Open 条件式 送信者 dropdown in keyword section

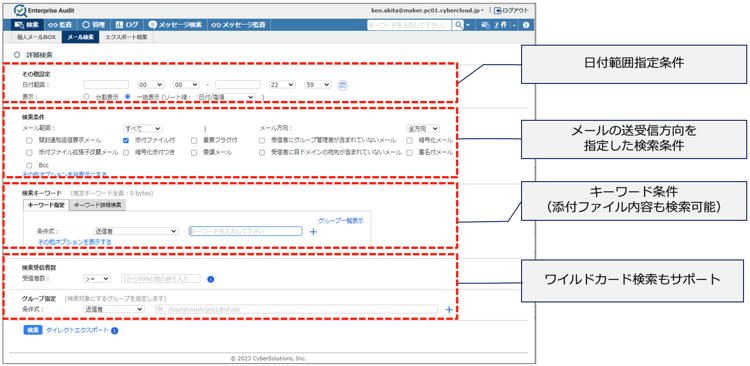136,231
